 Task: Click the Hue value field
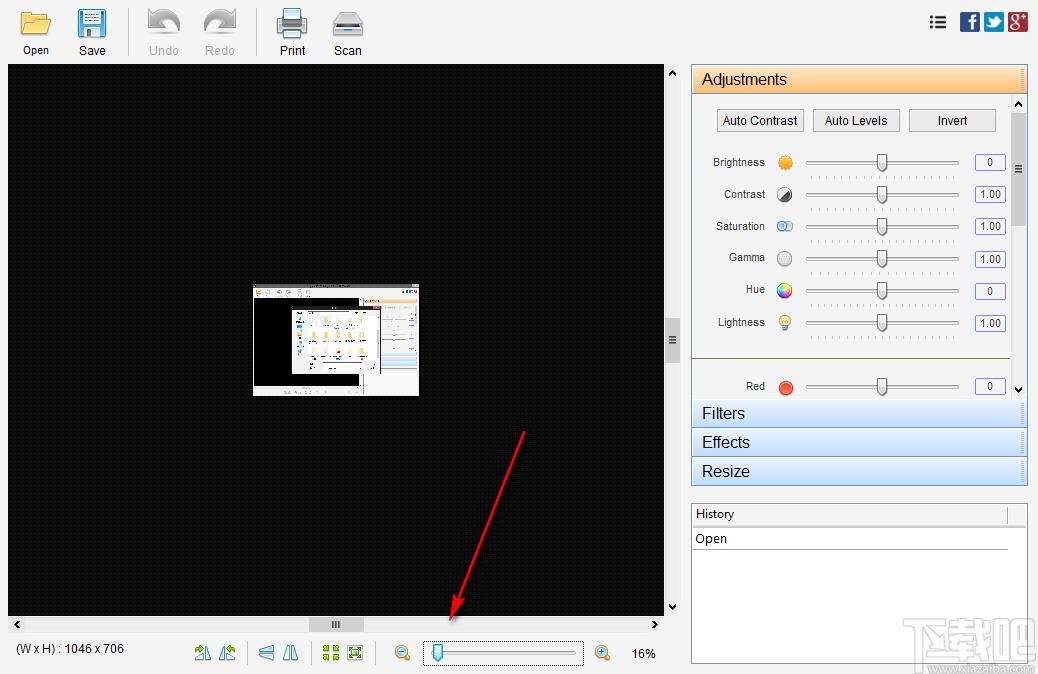pyautogui.click(x=990, y=291)
